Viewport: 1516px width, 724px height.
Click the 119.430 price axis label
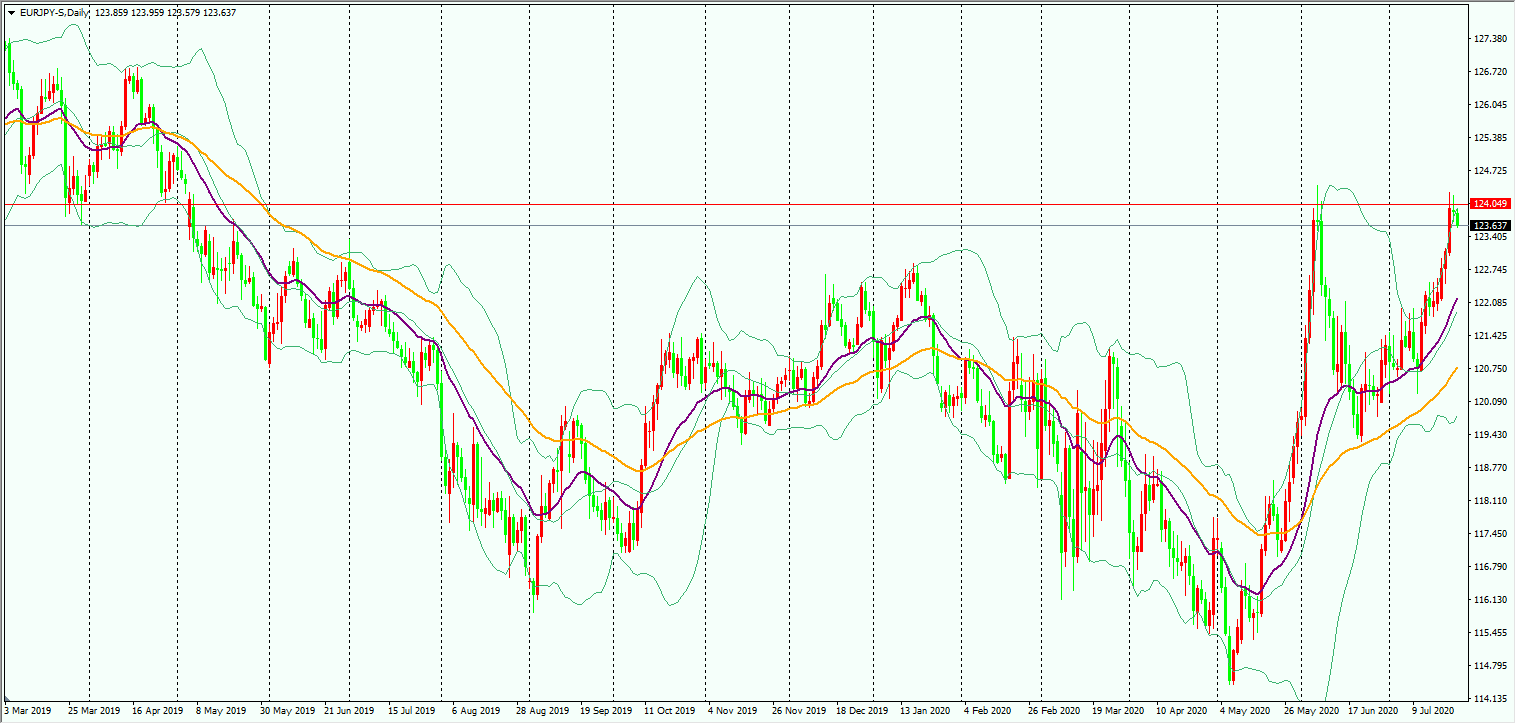click(1491, 435)
